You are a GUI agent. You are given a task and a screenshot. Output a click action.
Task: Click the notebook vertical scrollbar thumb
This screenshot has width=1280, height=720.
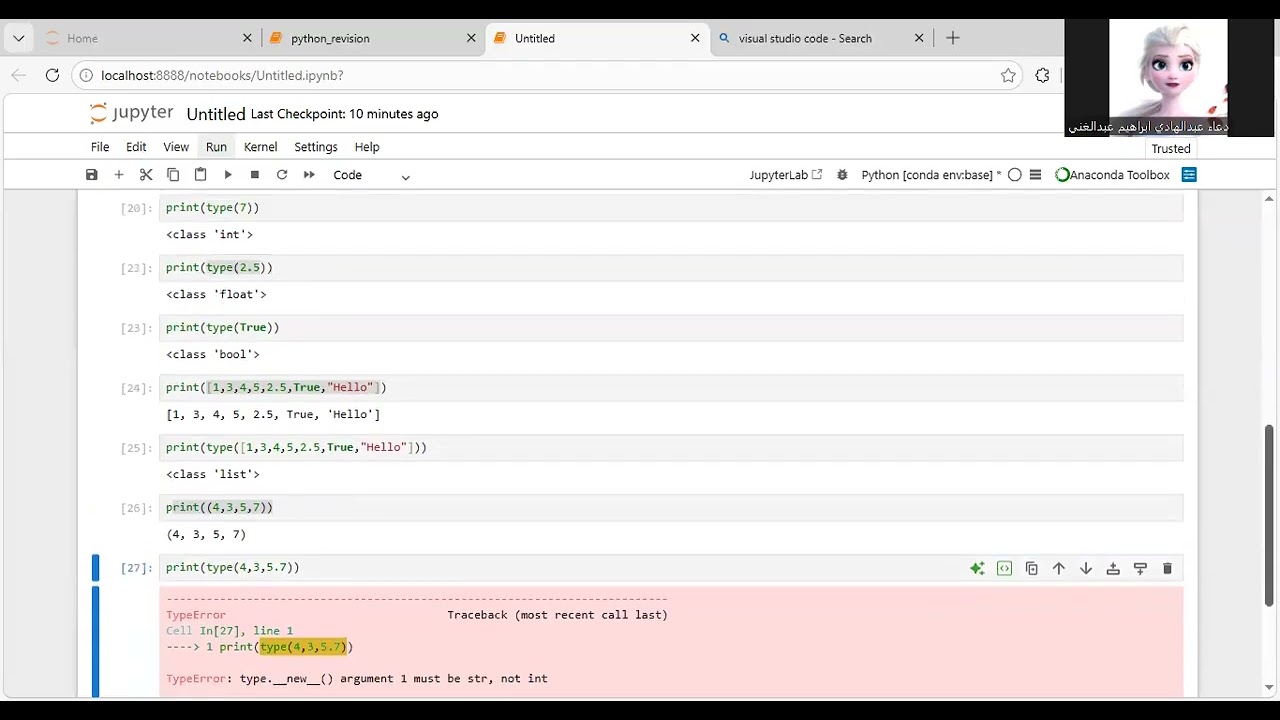click(x=1269, y=515)
